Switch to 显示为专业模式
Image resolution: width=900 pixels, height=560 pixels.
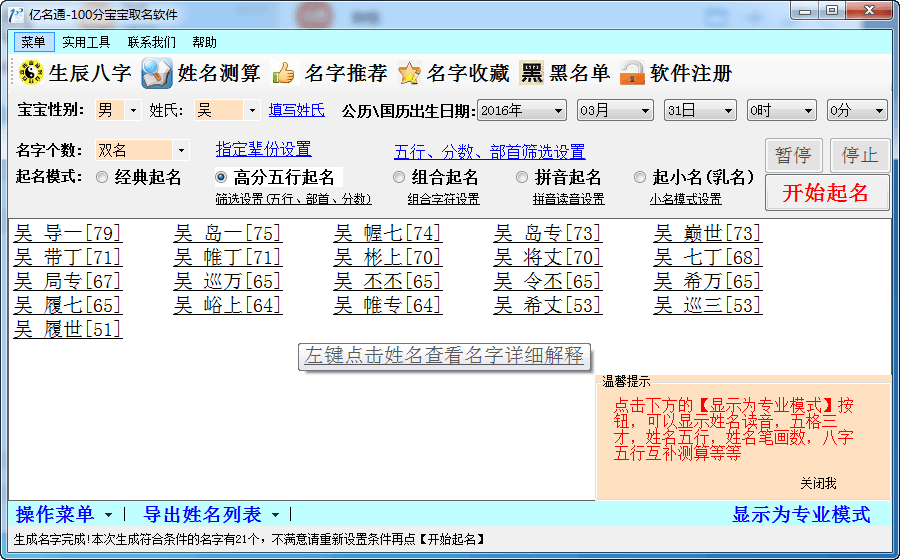point(801,514)
